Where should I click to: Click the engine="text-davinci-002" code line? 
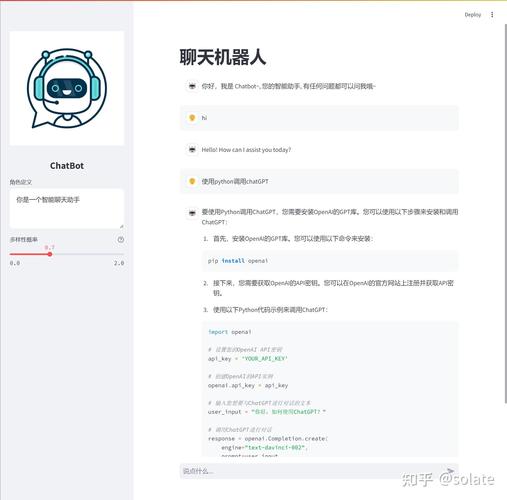(264, 447)
